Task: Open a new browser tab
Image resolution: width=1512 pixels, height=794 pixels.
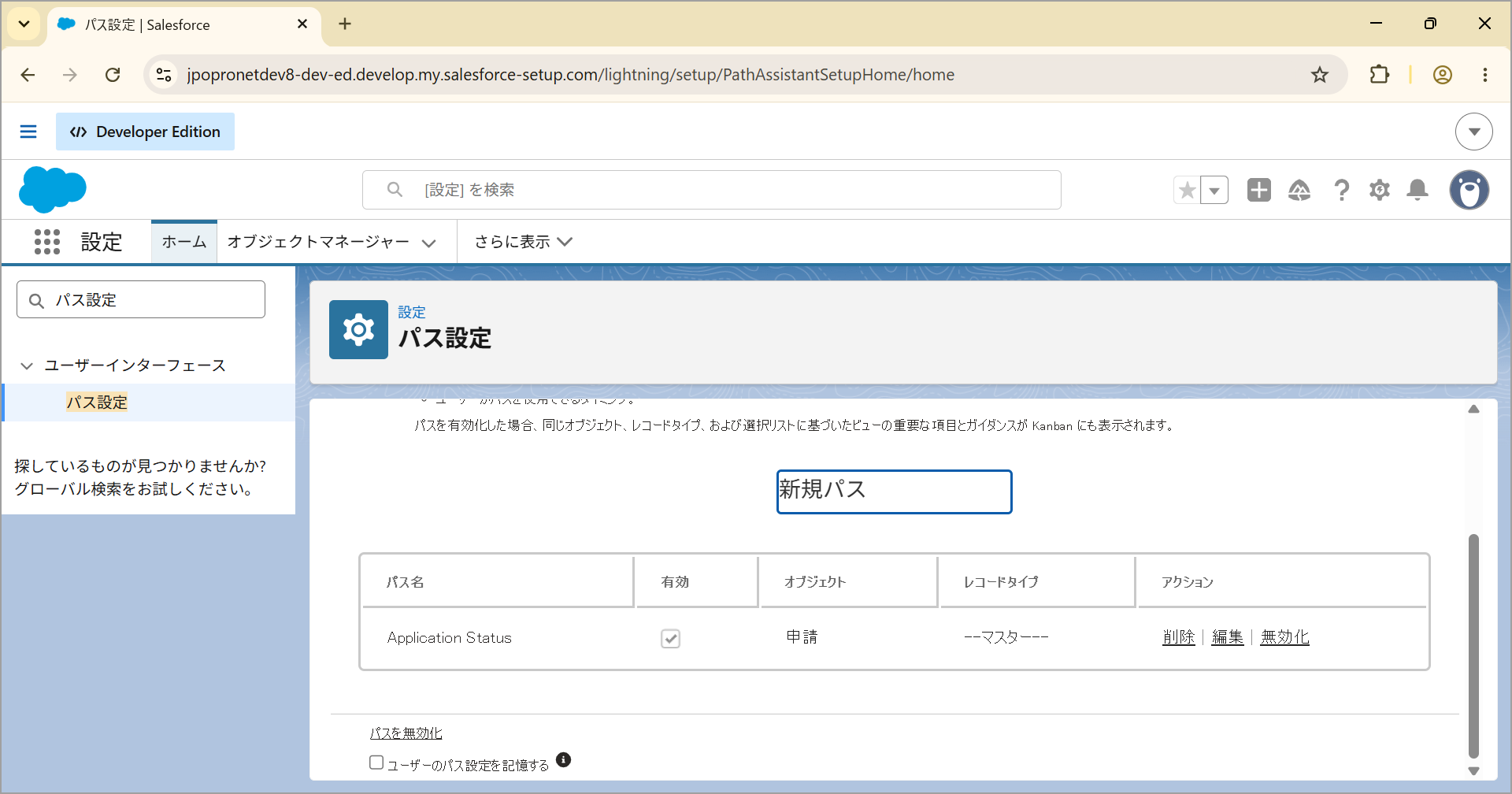Action: (345, 24)
